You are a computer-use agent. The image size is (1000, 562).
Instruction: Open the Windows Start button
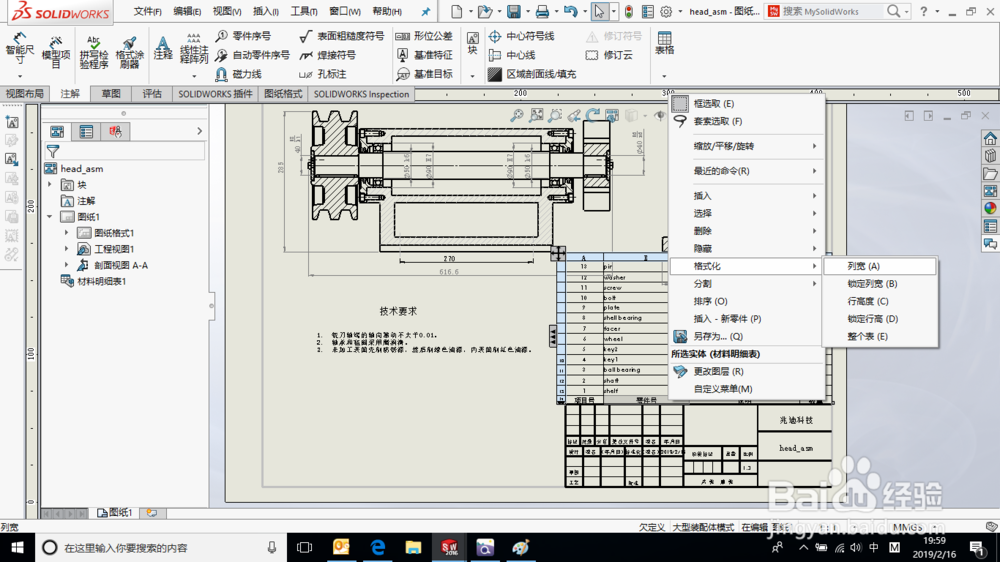coord(17,547)
